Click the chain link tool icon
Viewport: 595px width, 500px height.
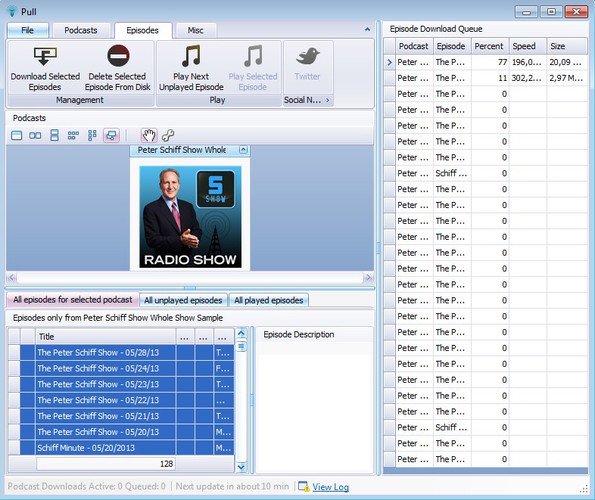(x=168, y=135)
